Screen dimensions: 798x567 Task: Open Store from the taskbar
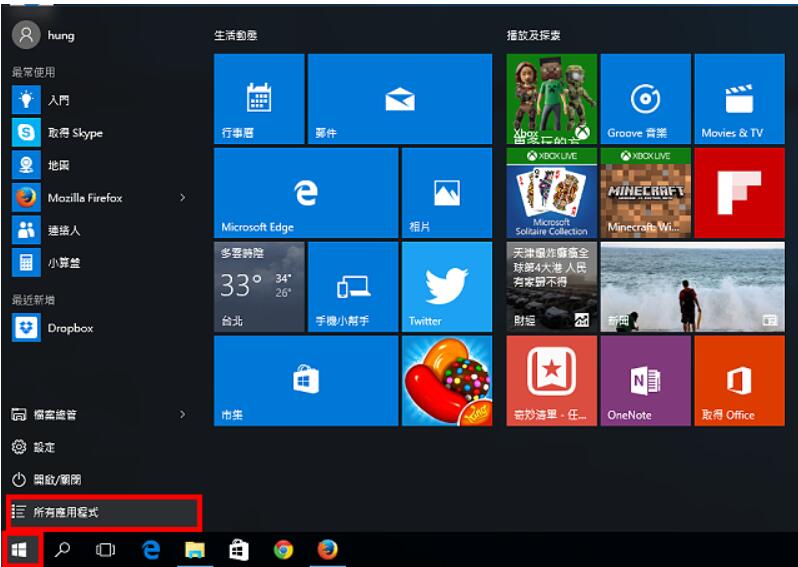pos(238,550)
